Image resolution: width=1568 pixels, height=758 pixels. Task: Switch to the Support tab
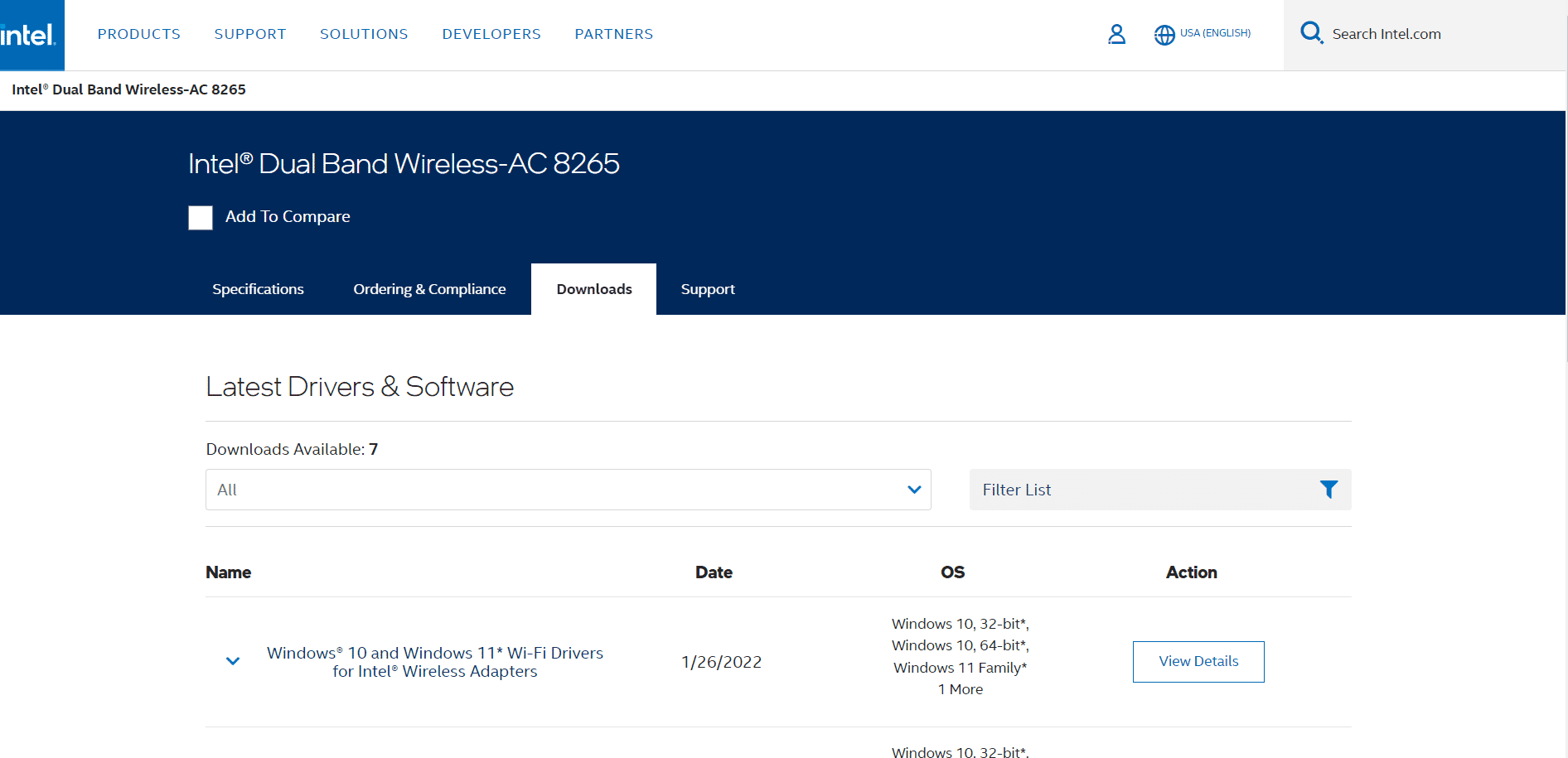[x=708, y=288]
